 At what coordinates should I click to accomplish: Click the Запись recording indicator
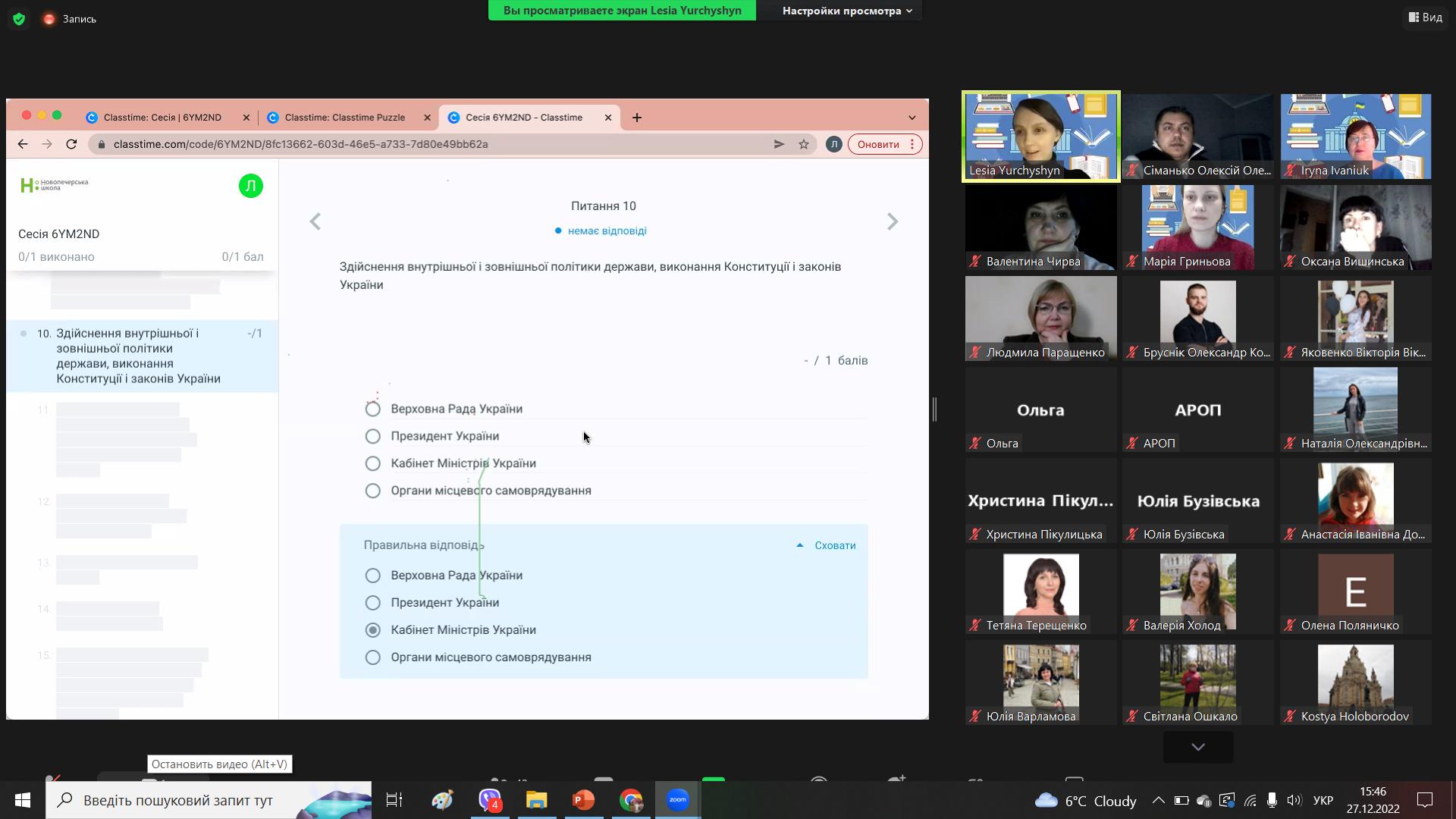pyautogui.click(x=70, y=19)
